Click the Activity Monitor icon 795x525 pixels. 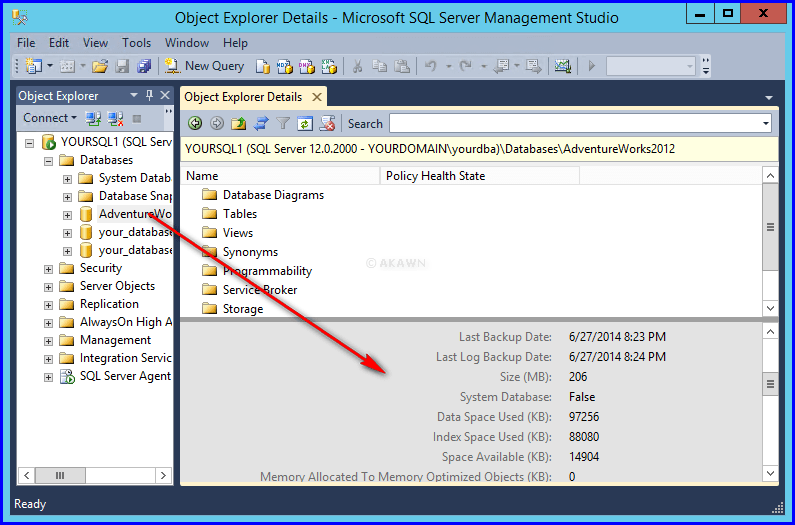pyautogui.click(x=563, y=66)
